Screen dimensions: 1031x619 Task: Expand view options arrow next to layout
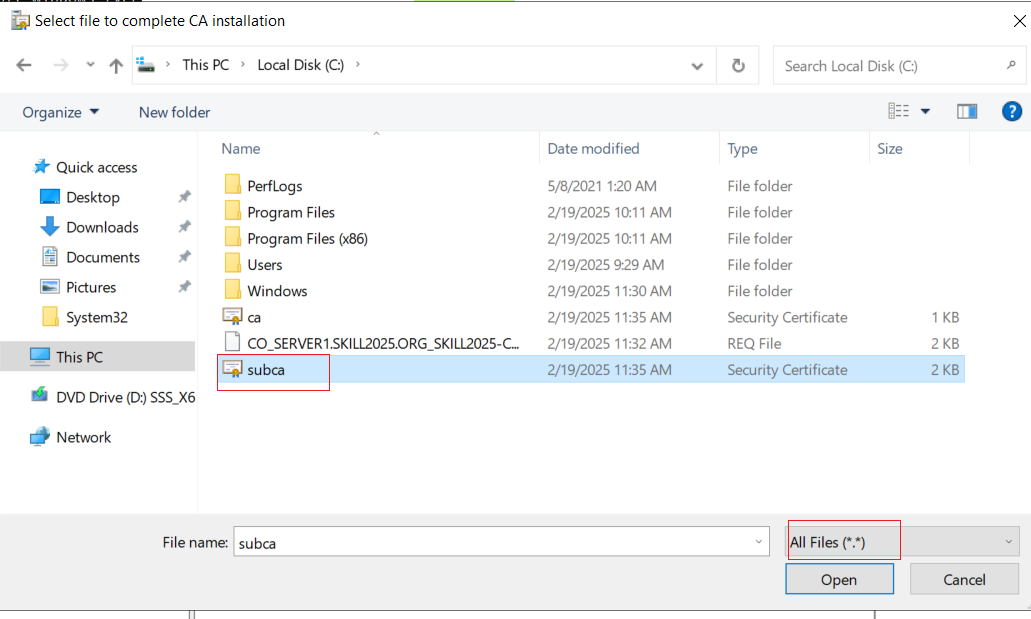(x=925, y=111)
